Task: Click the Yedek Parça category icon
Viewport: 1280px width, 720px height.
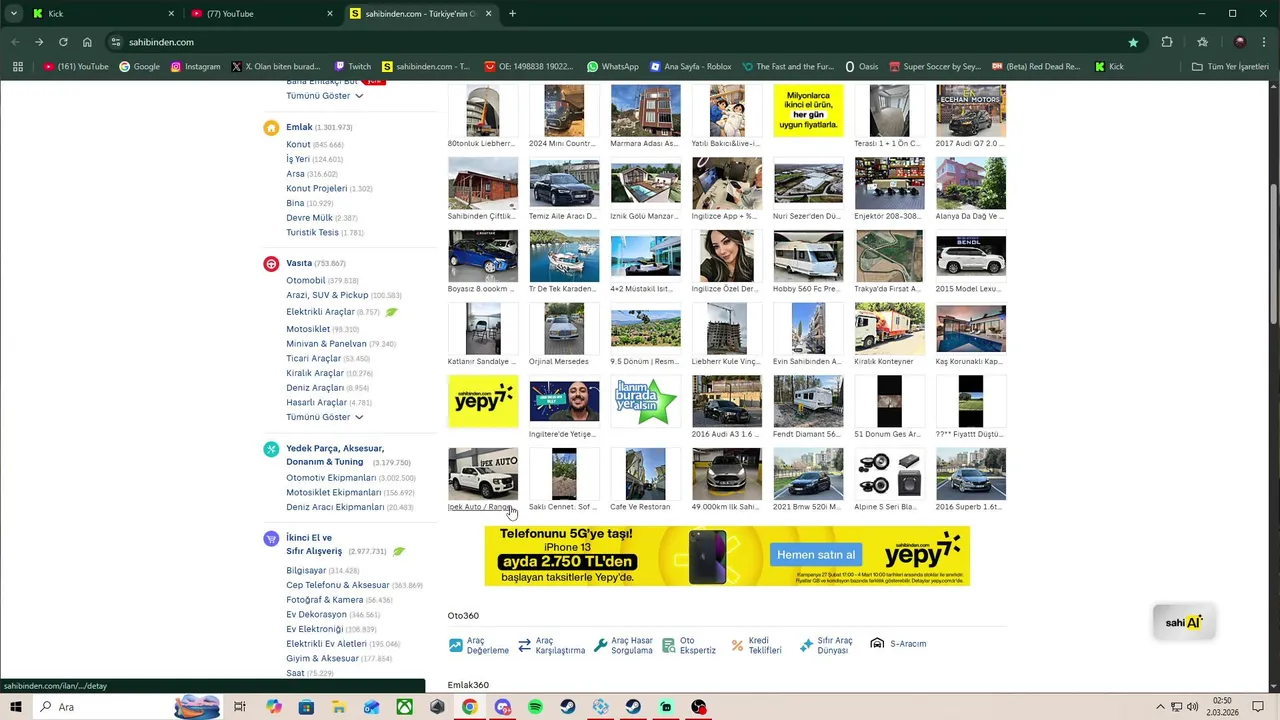Action: [271, 450]
